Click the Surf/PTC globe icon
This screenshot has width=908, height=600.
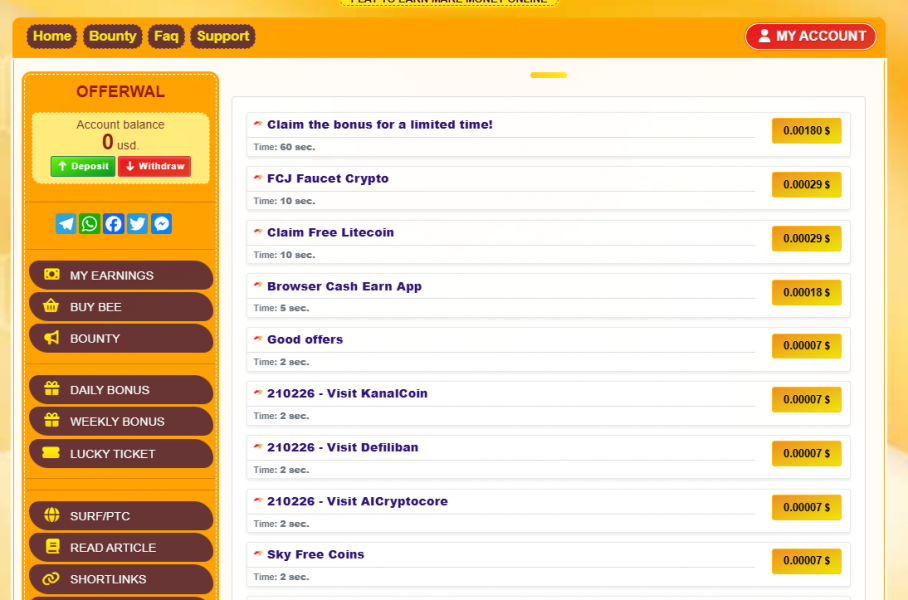click(51, 516)
